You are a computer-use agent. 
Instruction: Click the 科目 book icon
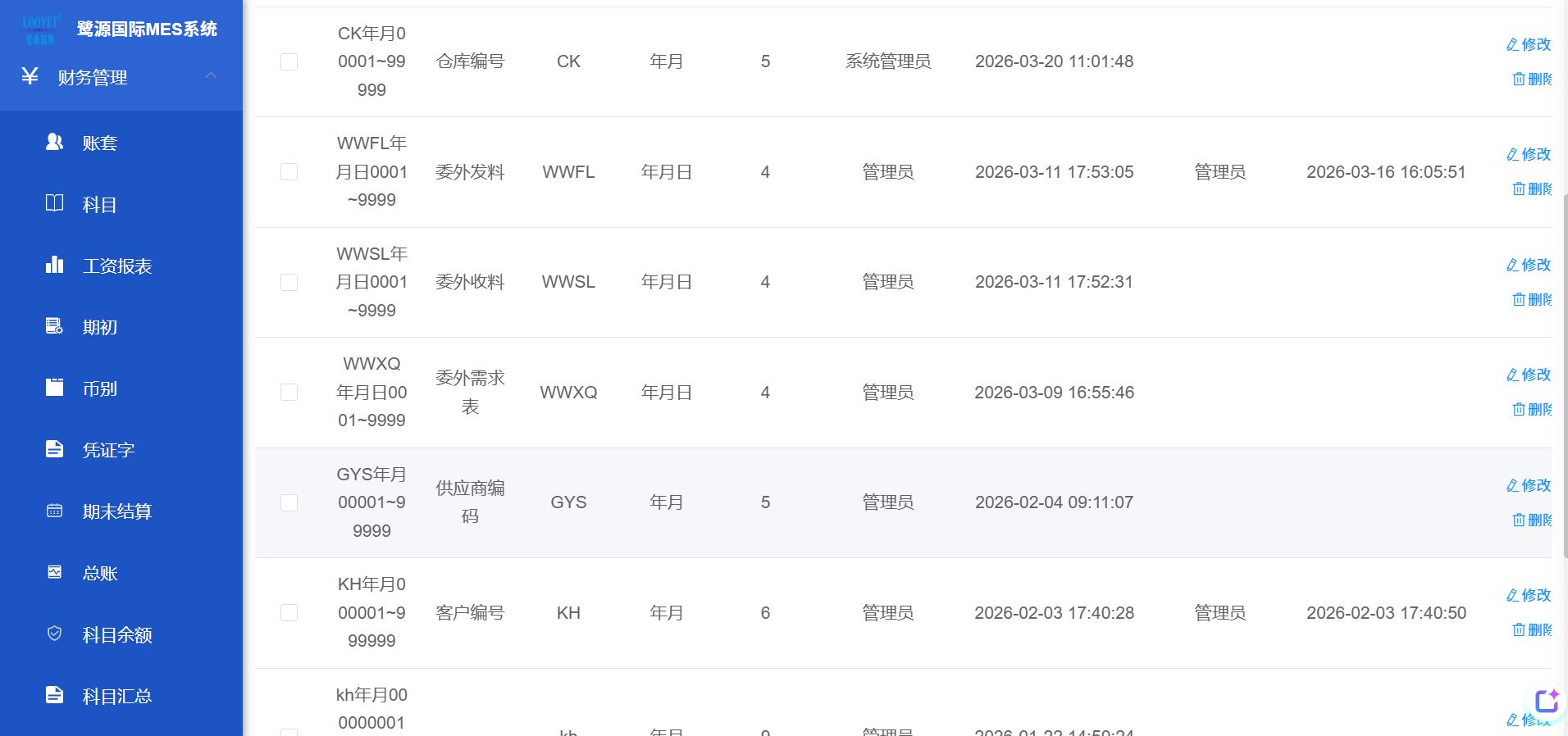point(54,204)
